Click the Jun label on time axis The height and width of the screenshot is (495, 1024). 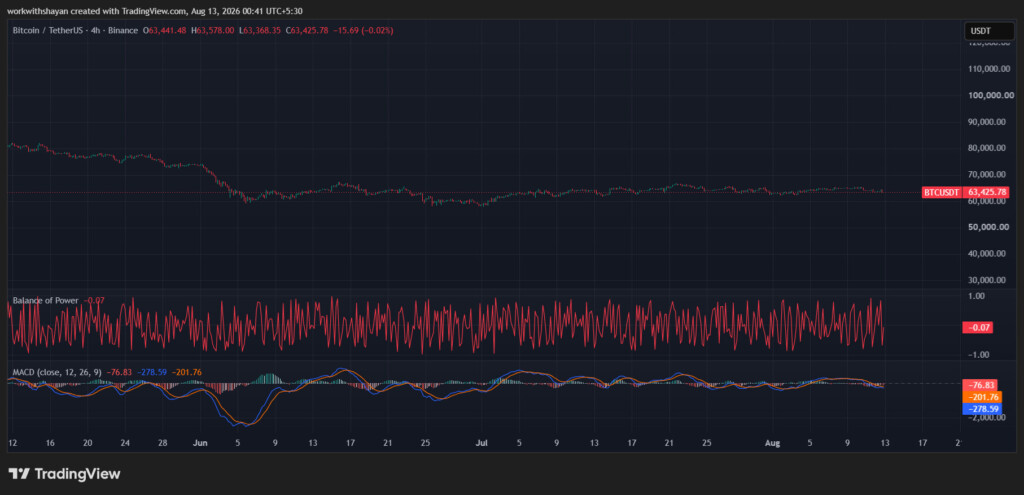click(200, 443)
